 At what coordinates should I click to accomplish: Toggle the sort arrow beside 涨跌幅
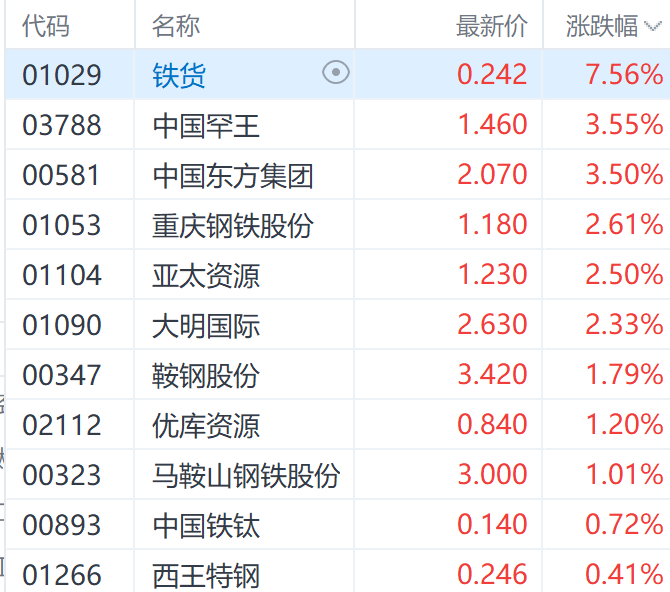(652, 27)
